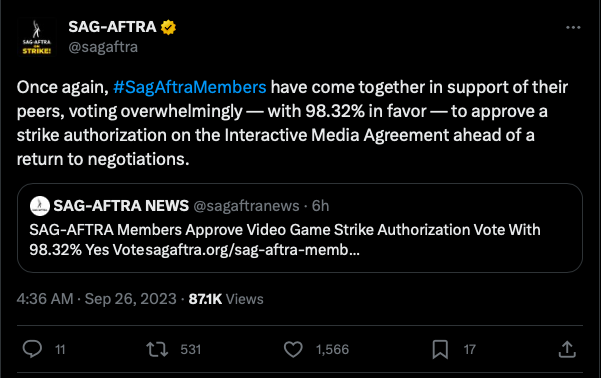
Task: Open the reply comment icon
Action: pos(32,349)
